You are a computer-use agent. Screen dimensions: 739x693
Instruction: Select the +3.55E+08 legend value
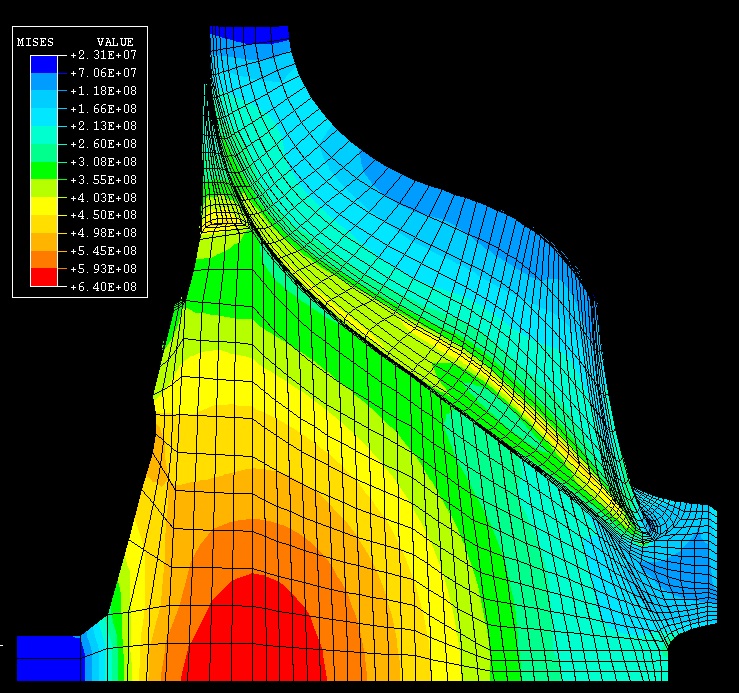(x=103, y=180)
